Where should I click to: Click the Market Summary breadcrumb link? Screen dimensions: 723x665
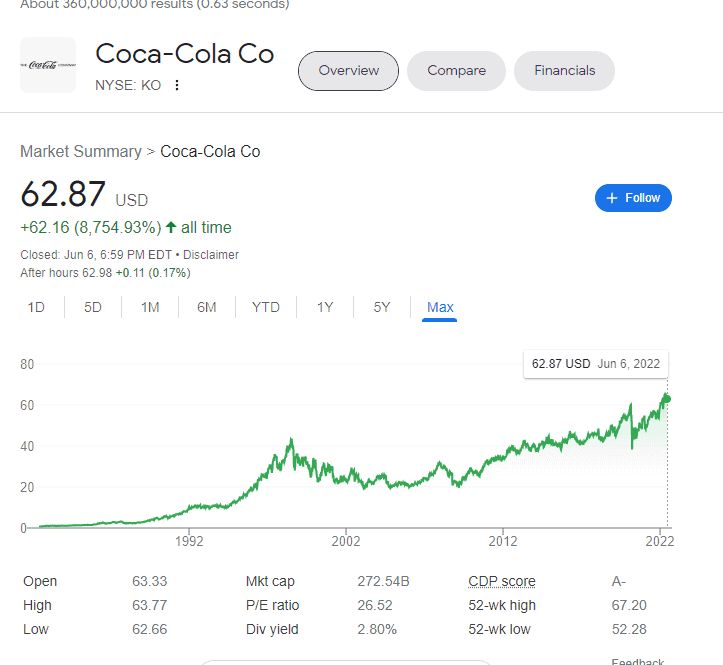81,151
